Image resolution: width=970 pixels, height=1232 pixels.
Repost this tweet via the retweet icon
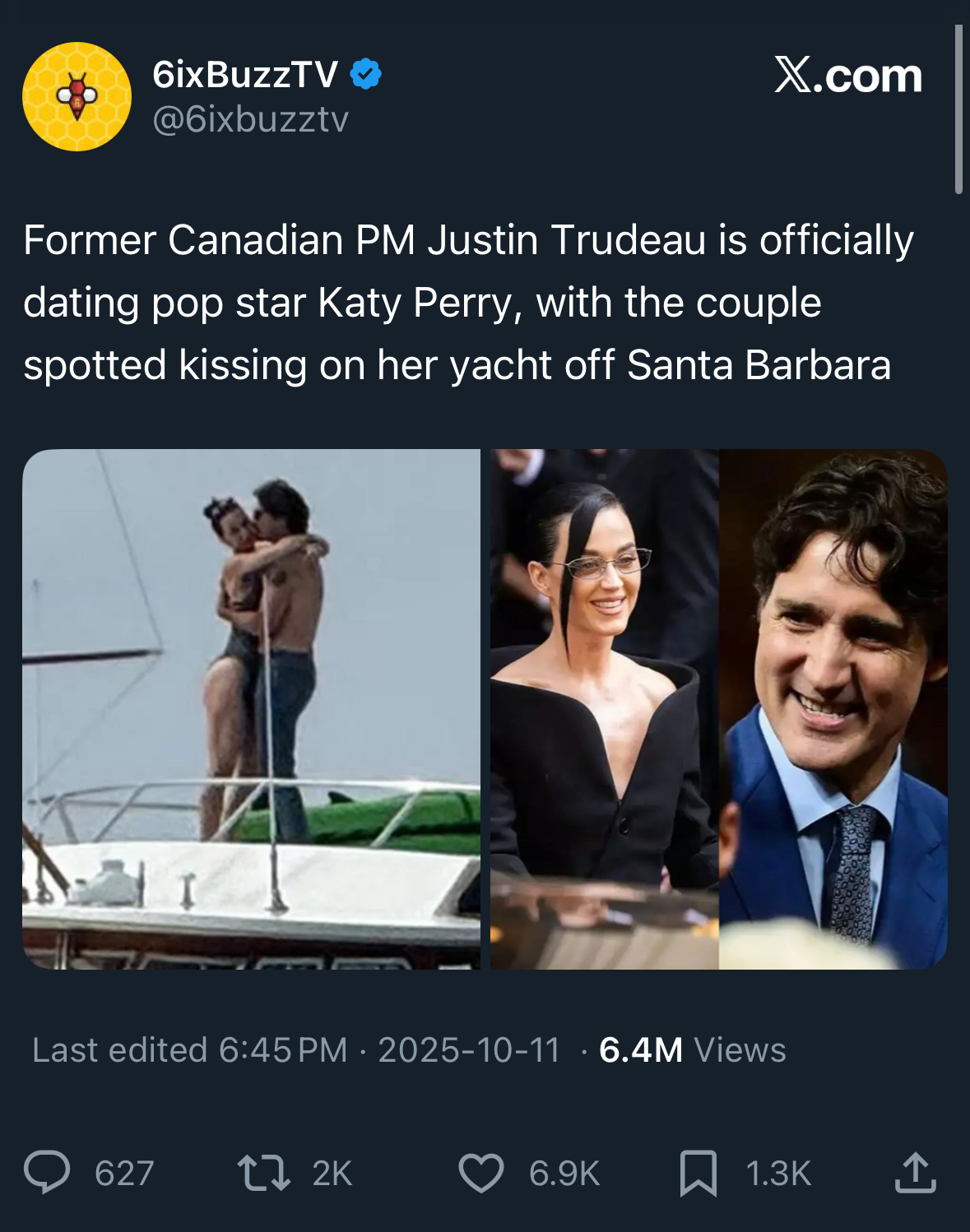pos(263,1173)
